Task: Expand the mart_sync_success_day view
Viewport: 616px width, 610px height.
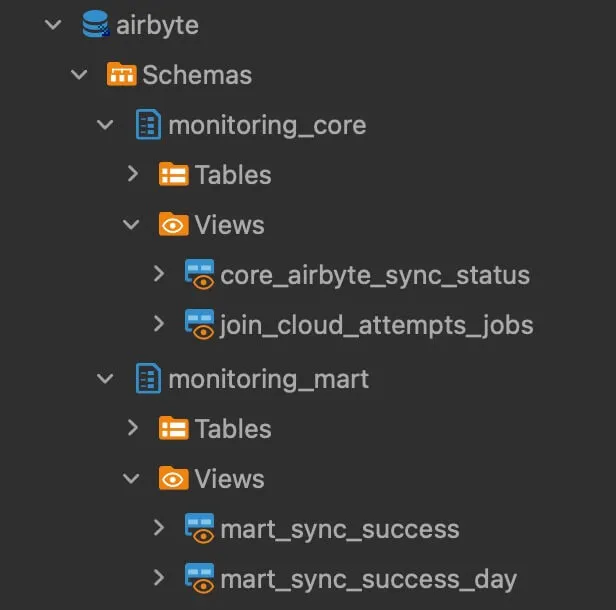Action: 159,578
